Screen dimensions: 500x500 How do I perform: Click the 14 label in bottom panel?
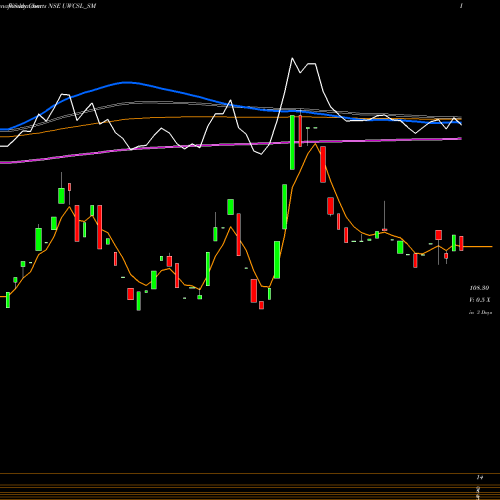tap(479, 478)
